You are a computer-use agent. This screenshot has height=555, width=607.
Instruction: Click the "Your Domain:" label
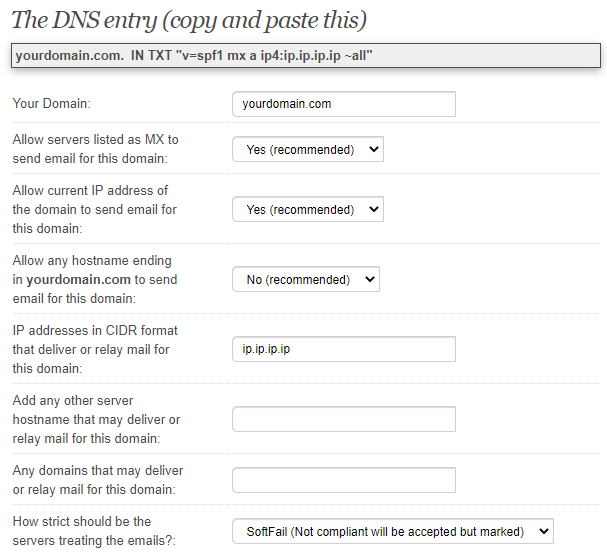[x=51, y=104]
